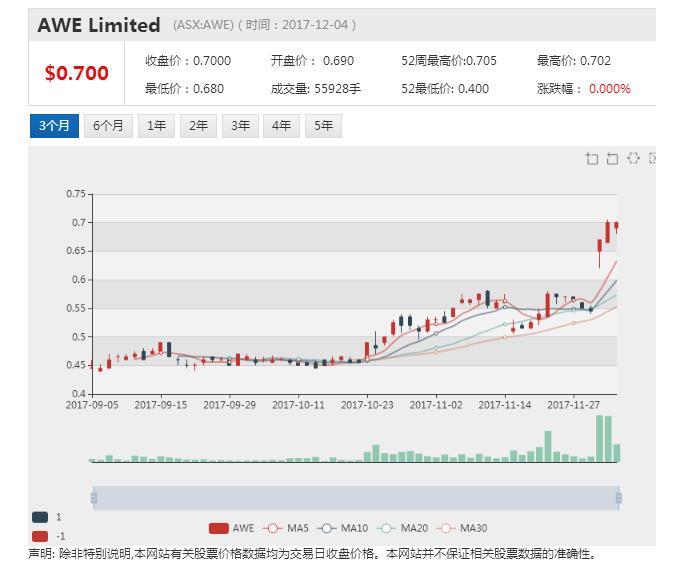Click the left handle of the zoom slider
Screen dimensions: 689x561
(x=94, y=497)
